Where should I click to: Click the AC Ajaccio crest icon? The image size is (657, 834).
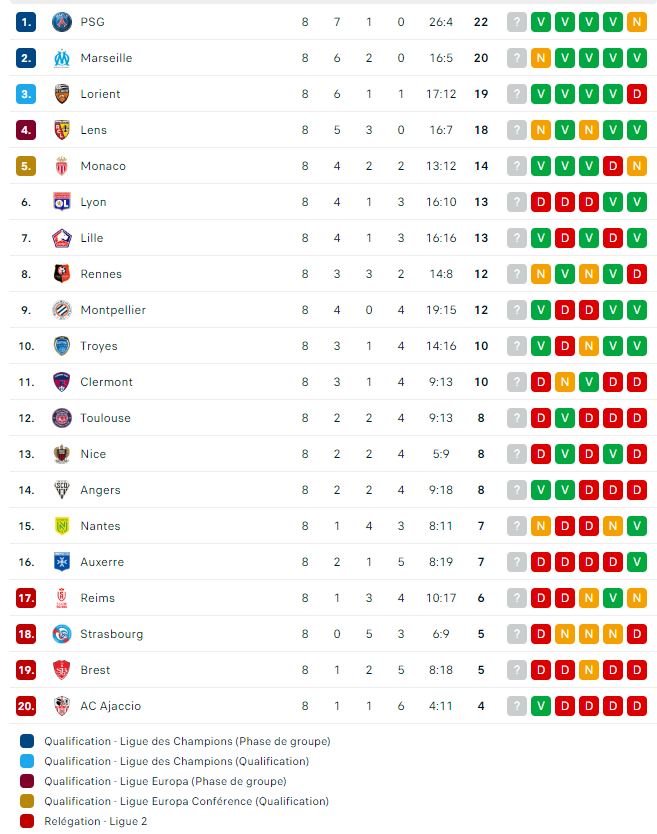click(x=62, y=706)
